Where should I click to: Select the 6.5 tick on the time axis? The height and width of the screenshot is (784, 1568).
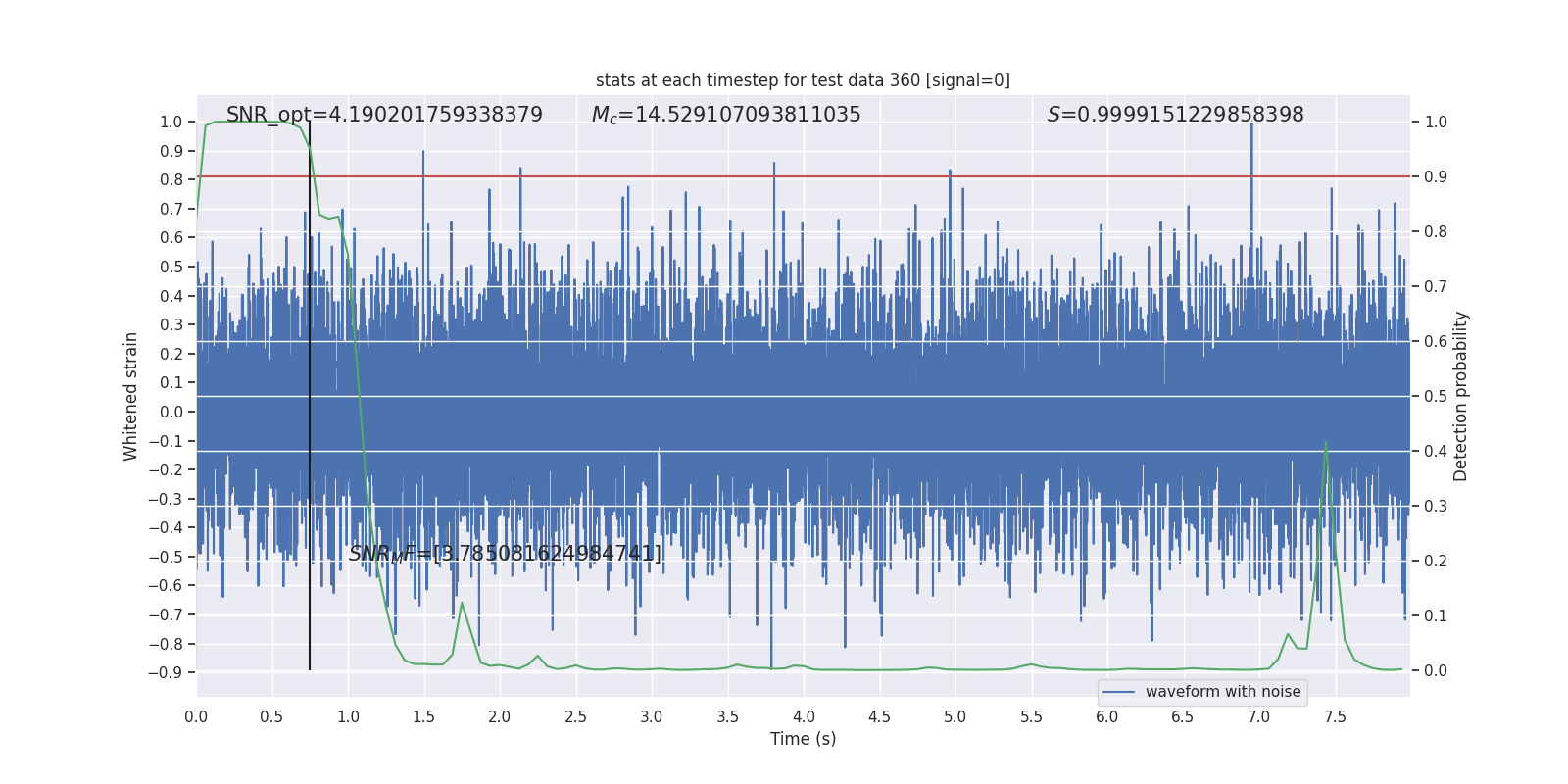click(1183, 717)
